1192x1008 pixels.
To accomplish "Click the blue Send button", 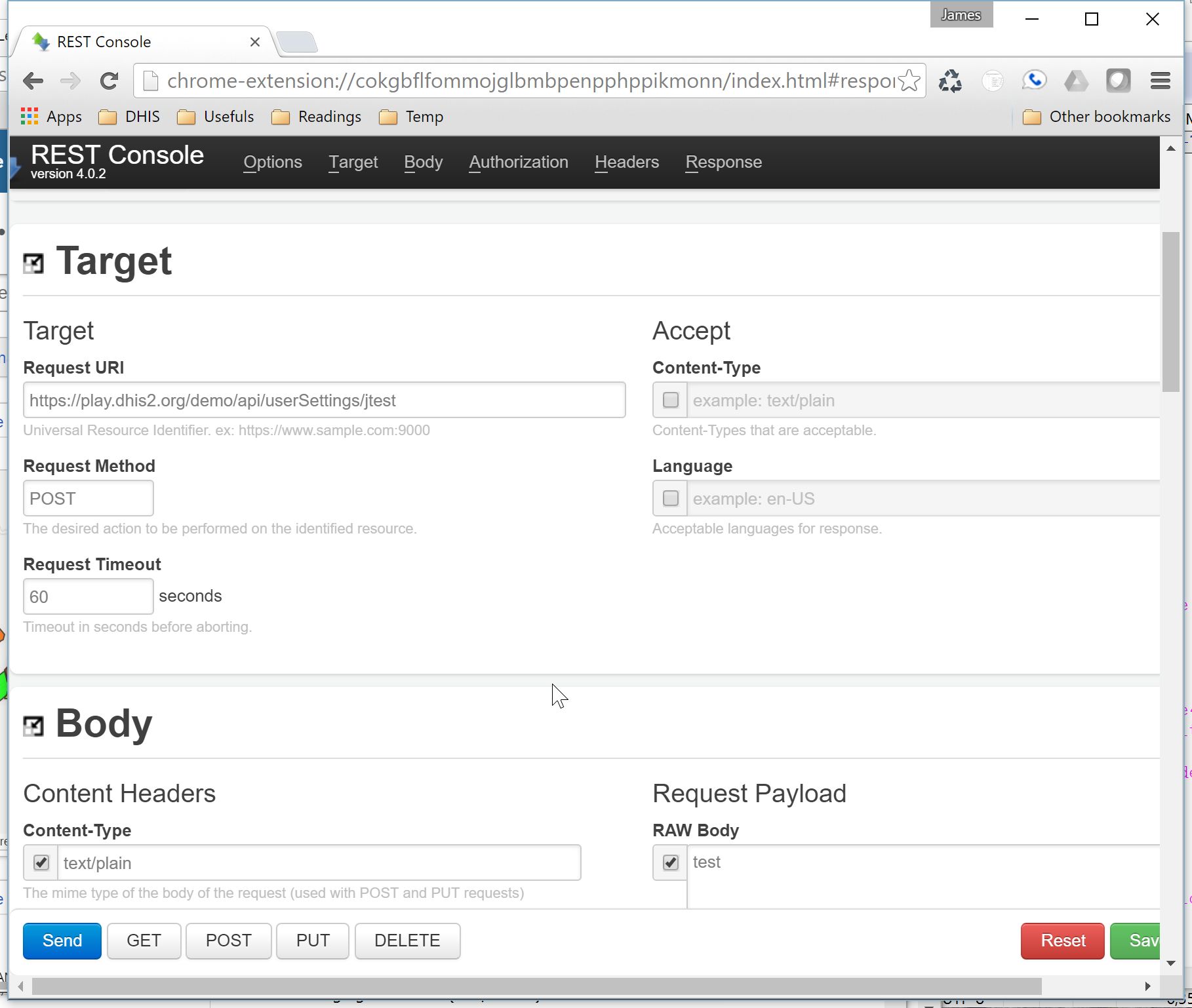I will 62,940.
